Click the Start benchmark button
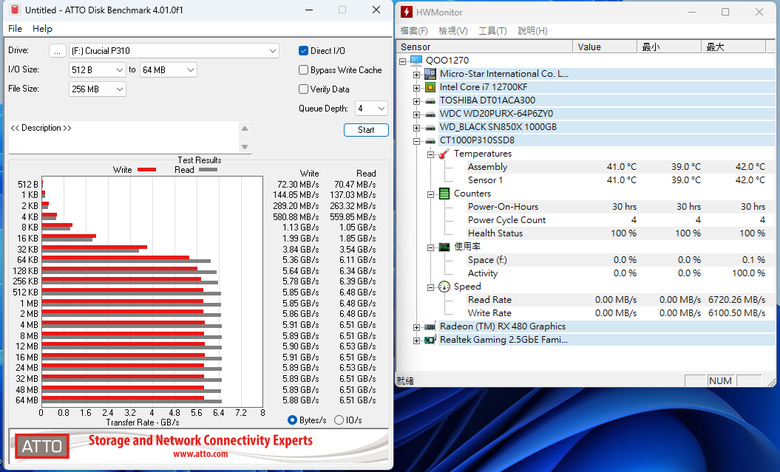780x472 pixels. click(366, 130)
